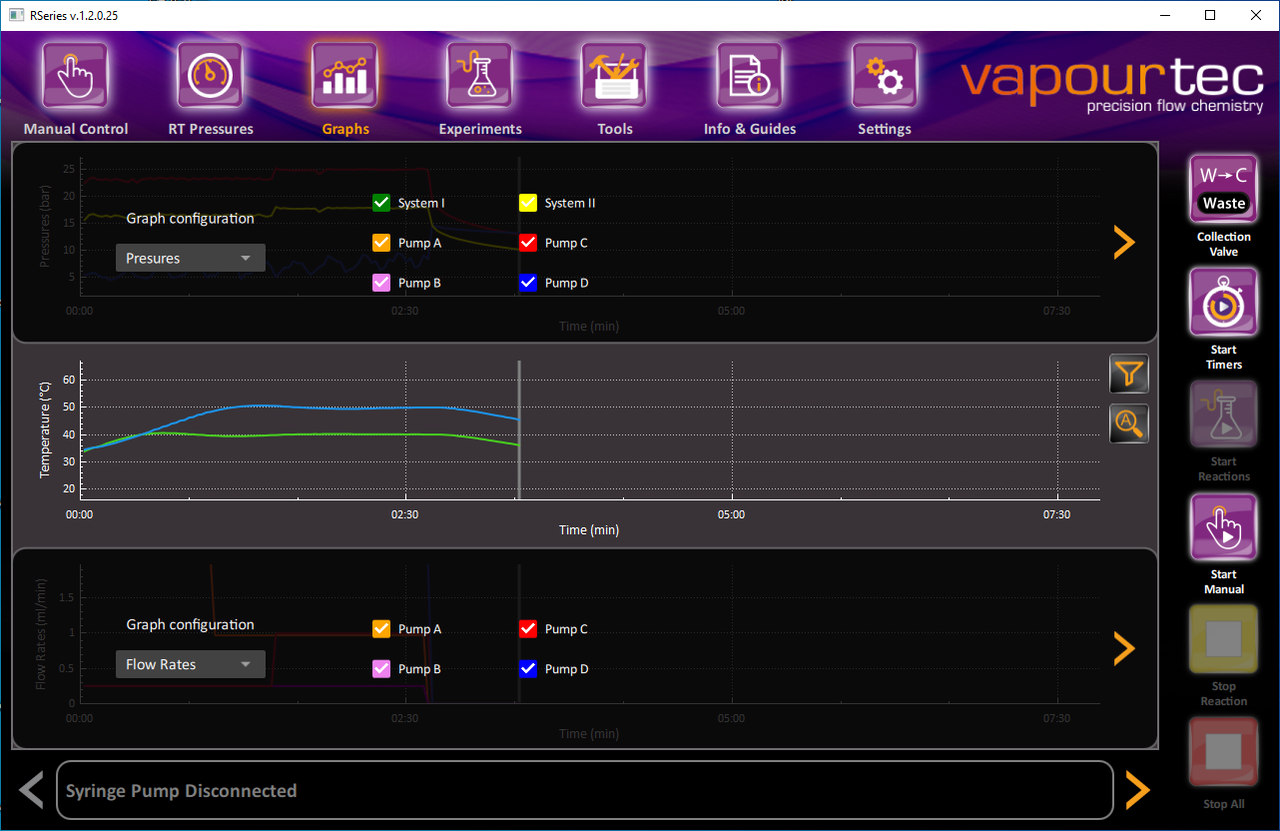Switch to Experiments tab label
1280x831 pixels.
click(480, 129)
